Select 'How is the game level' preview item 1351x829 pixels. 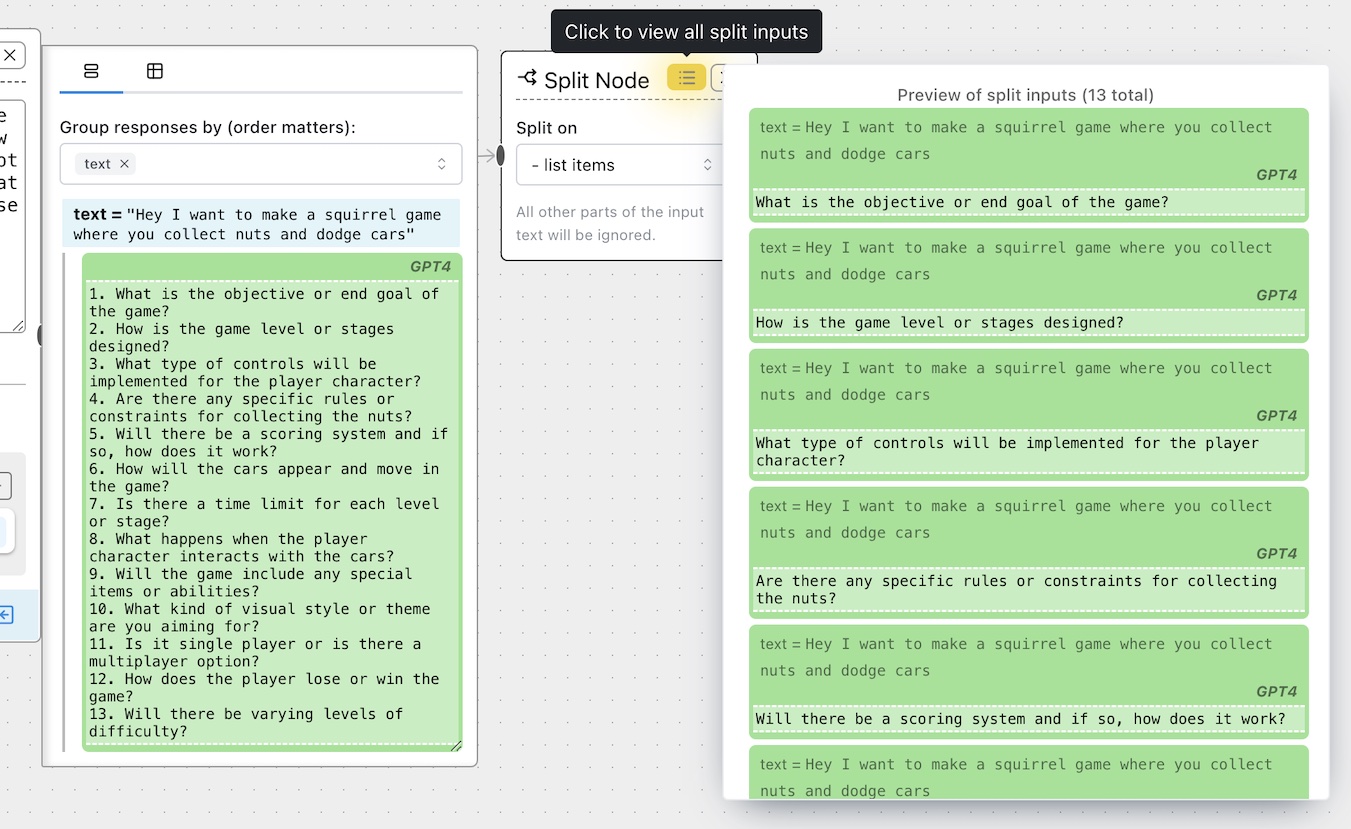[x=1028, y=322]
